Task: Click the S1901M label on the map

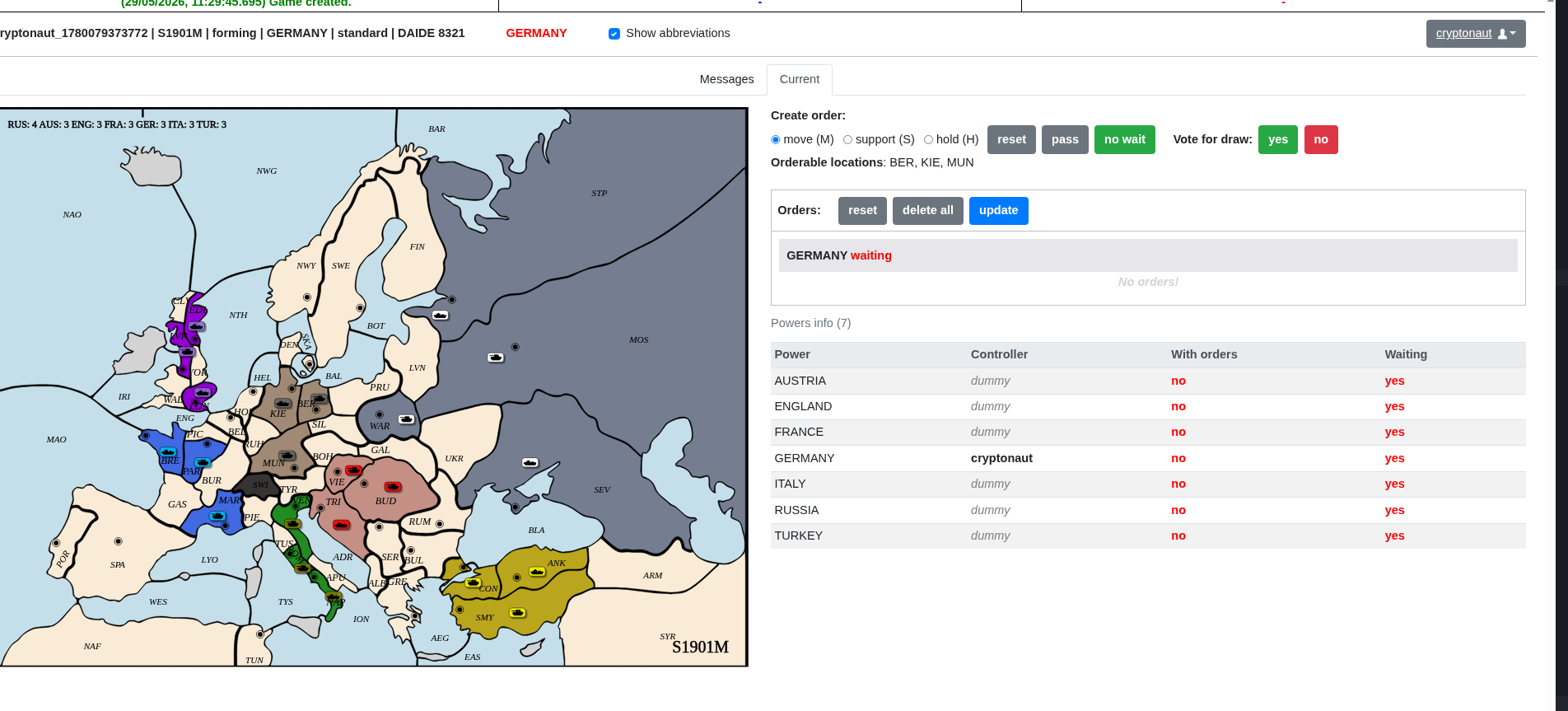Action: (x=700, y=647)
